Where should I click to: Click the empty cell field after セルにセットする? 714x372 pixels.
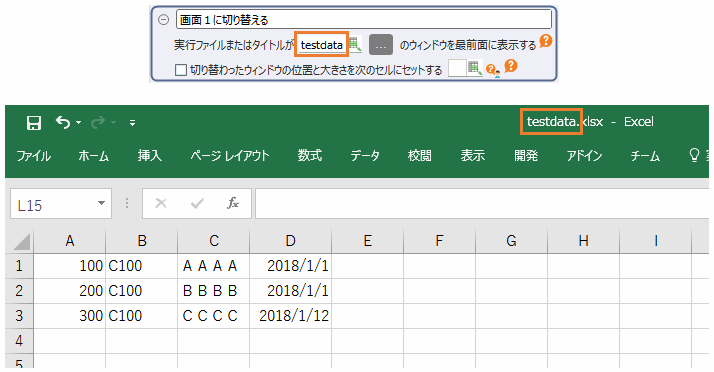tap(457, 69)
